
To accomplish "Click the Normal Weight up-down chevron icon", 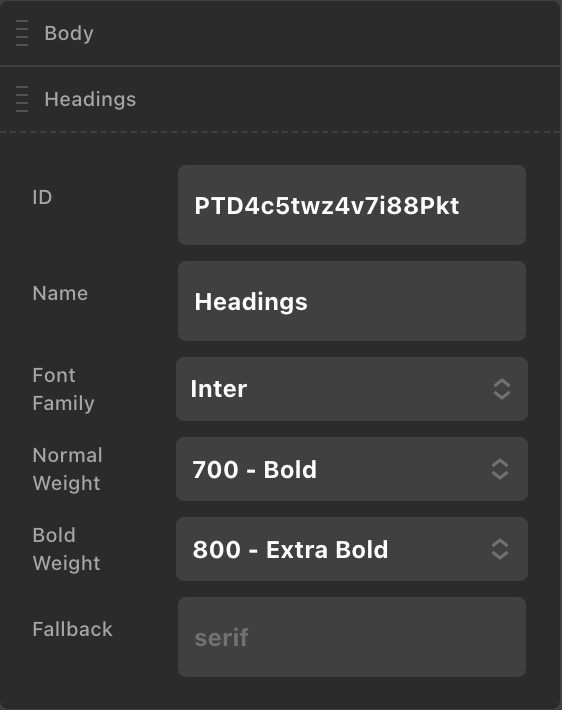I will coord(500,469).
